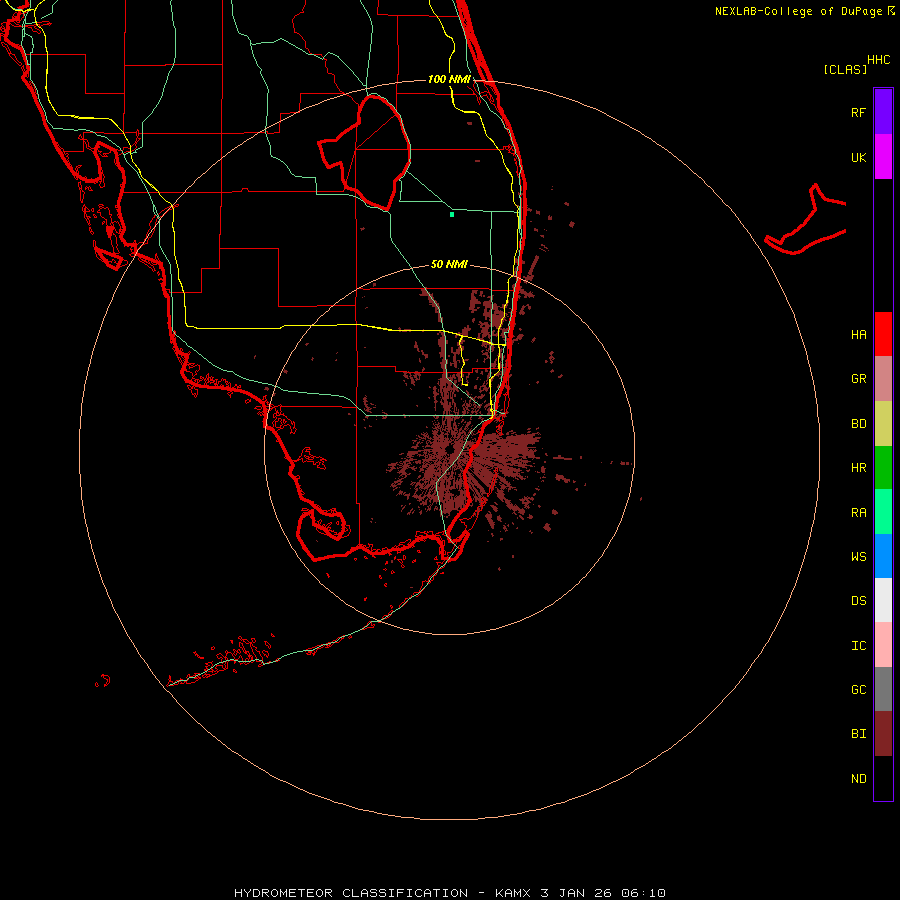Click the DS white legend swatch
Screen dimensions: 900x900
[883, 600]
